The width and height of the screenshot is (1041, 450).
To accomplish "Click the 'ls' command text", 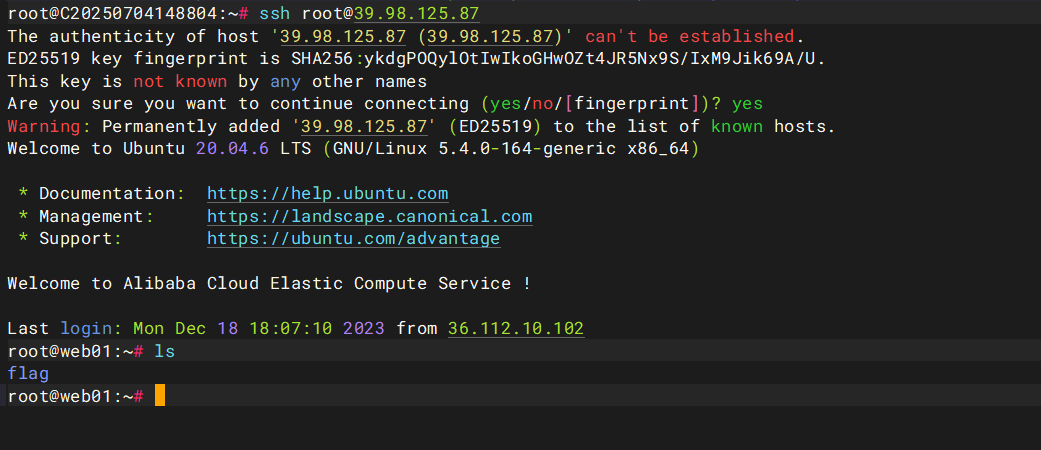I will click(165, 351).
